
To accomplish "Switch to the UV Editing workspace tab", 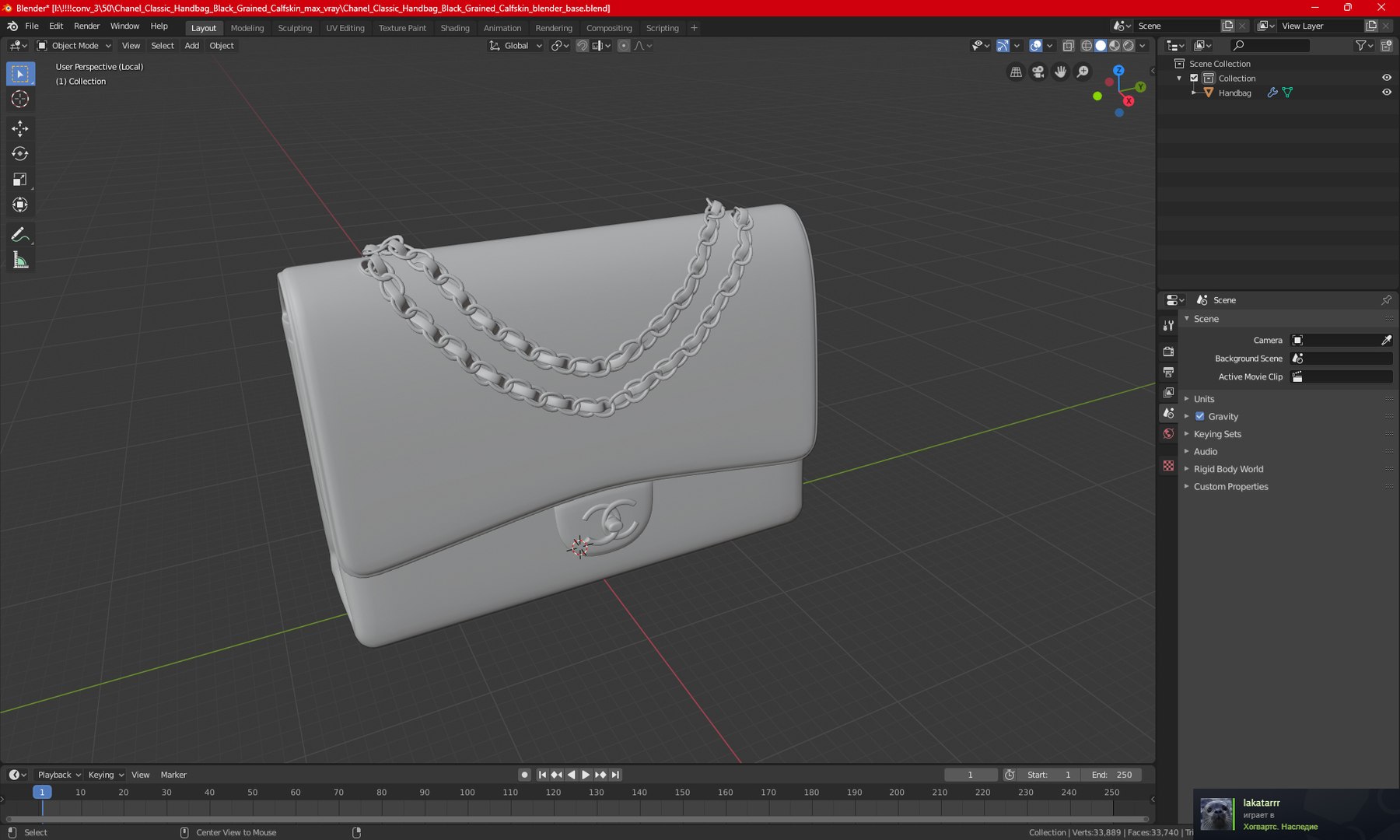I will coord(345,28).
